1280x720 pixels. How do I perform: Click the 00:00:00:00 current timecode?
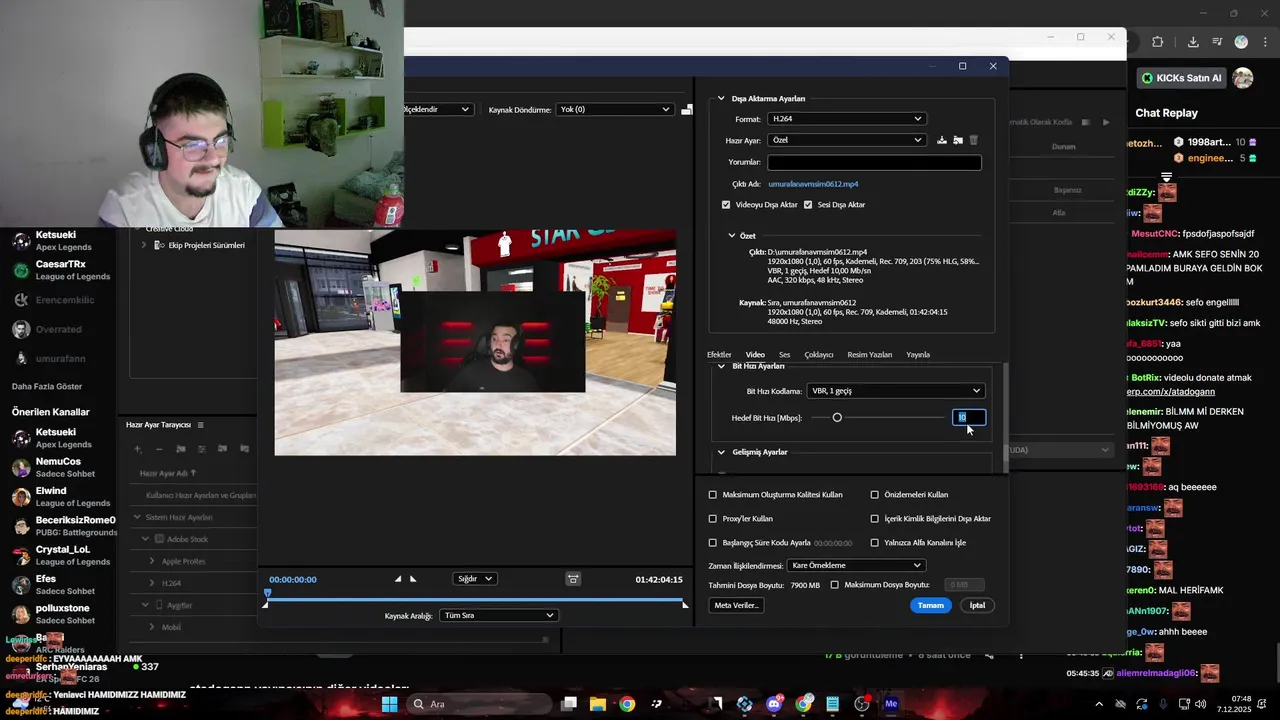coord(293,580)
